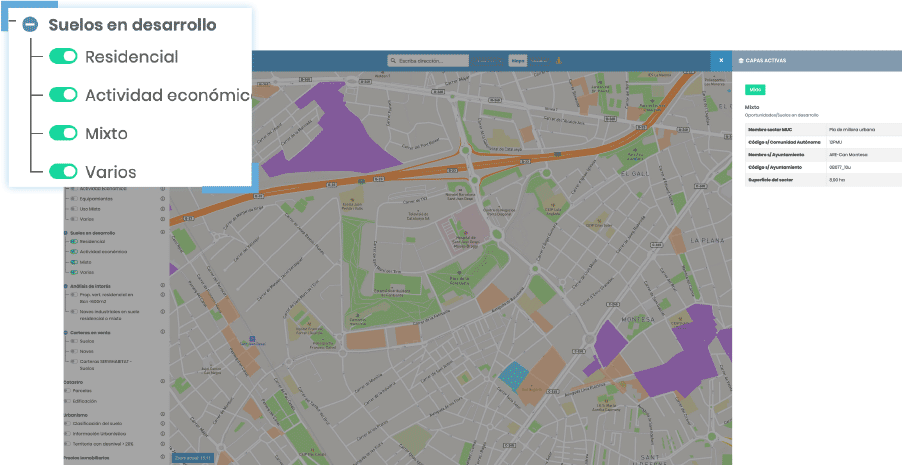
Task: Enable Información Urbanística layer
Action: pos(68,434)
